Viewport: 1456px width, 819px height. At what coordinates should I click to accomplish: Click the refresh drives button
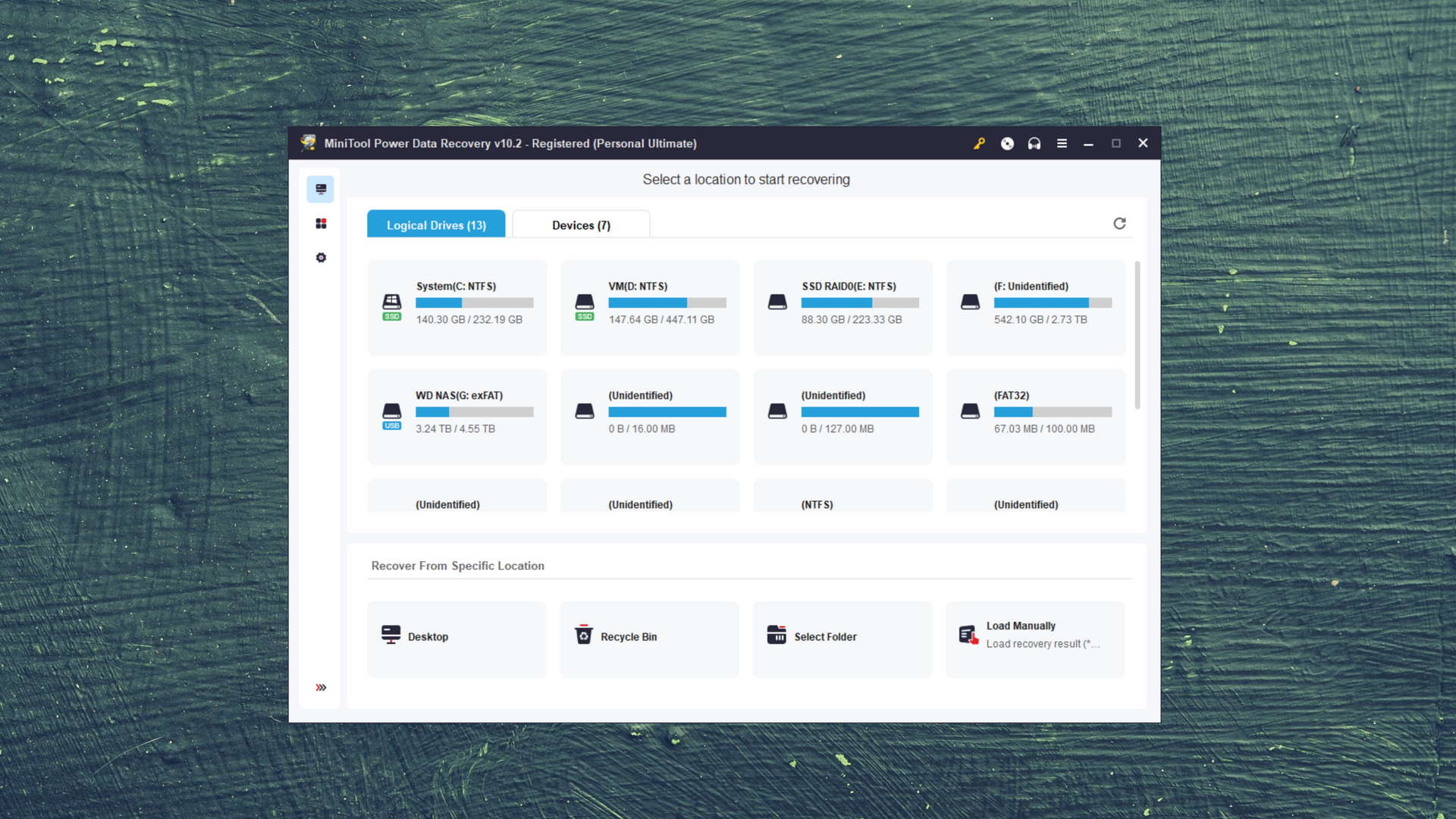[1119, 223]
